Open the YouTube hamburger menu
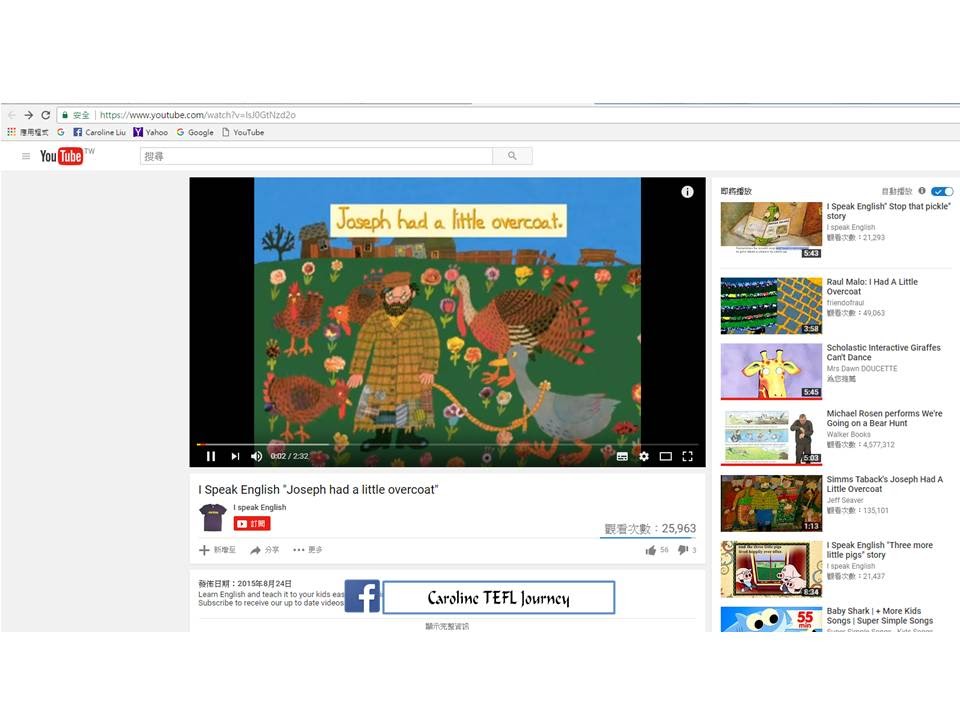 pyautogui.click(x=26, y=156)
